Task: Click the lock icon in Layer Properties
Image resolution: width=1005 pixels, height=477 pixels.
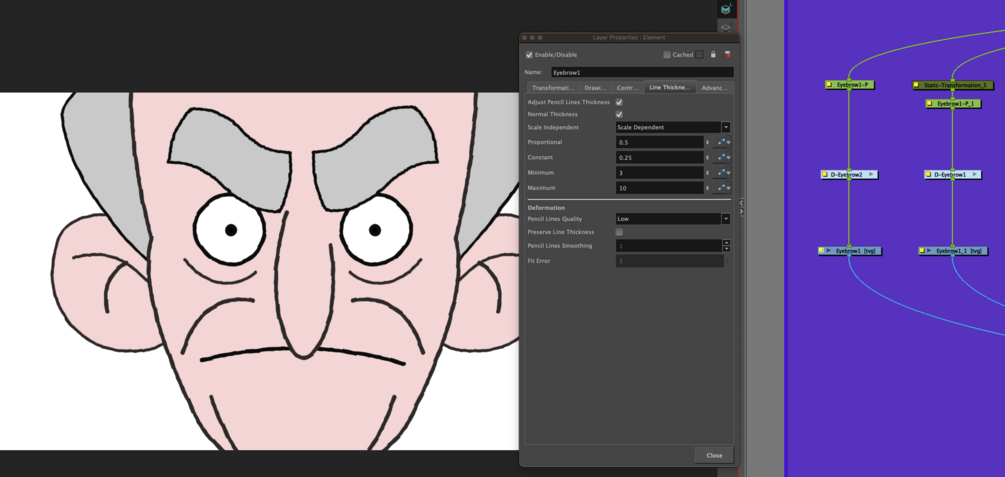Action: [x=713, y=54]
